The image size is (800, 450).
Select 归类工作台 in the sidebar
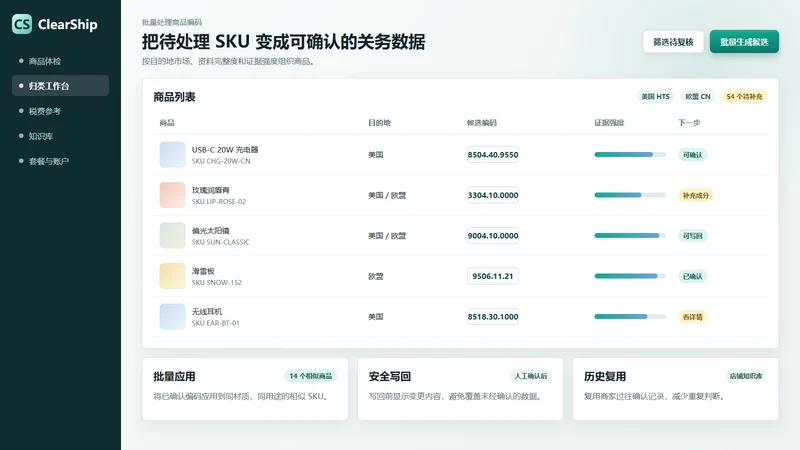coord(60,86)
